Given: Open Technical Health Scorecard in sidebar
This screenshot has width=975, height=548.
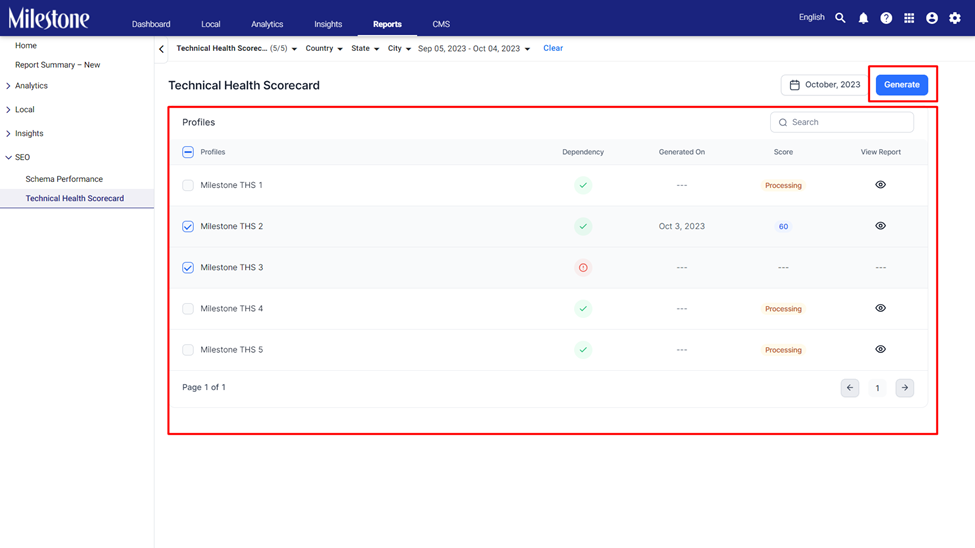Looking at the screenshot, I should coord(75,198).
